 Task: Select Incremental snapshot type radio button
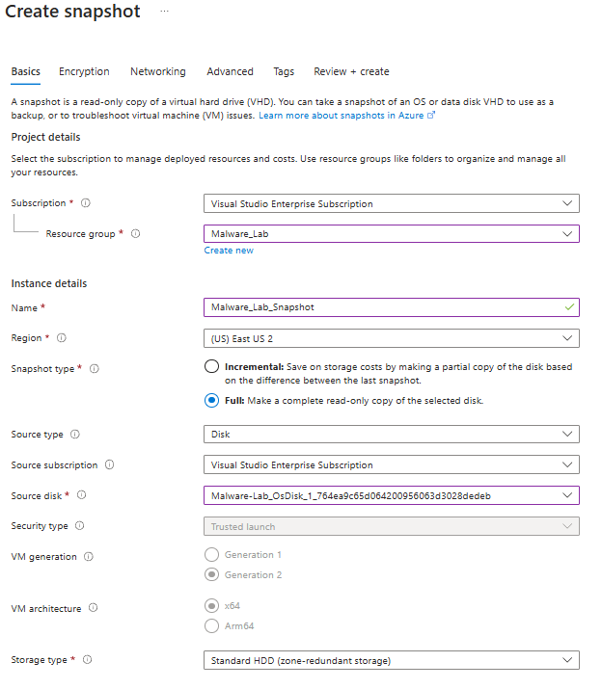212,366
